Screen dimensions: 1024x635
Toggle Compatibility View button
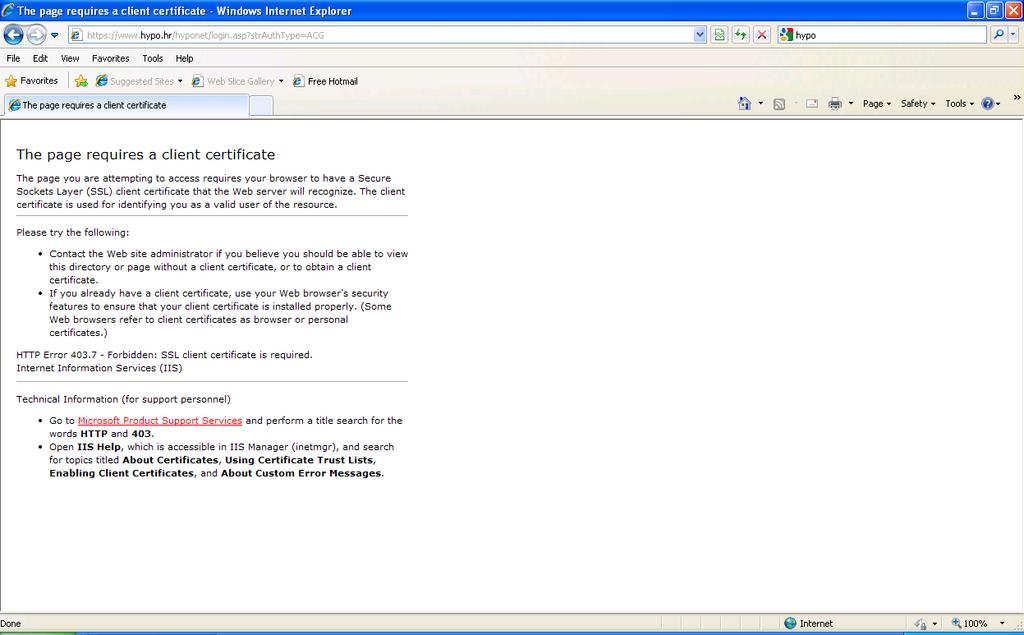click(720, 35)
